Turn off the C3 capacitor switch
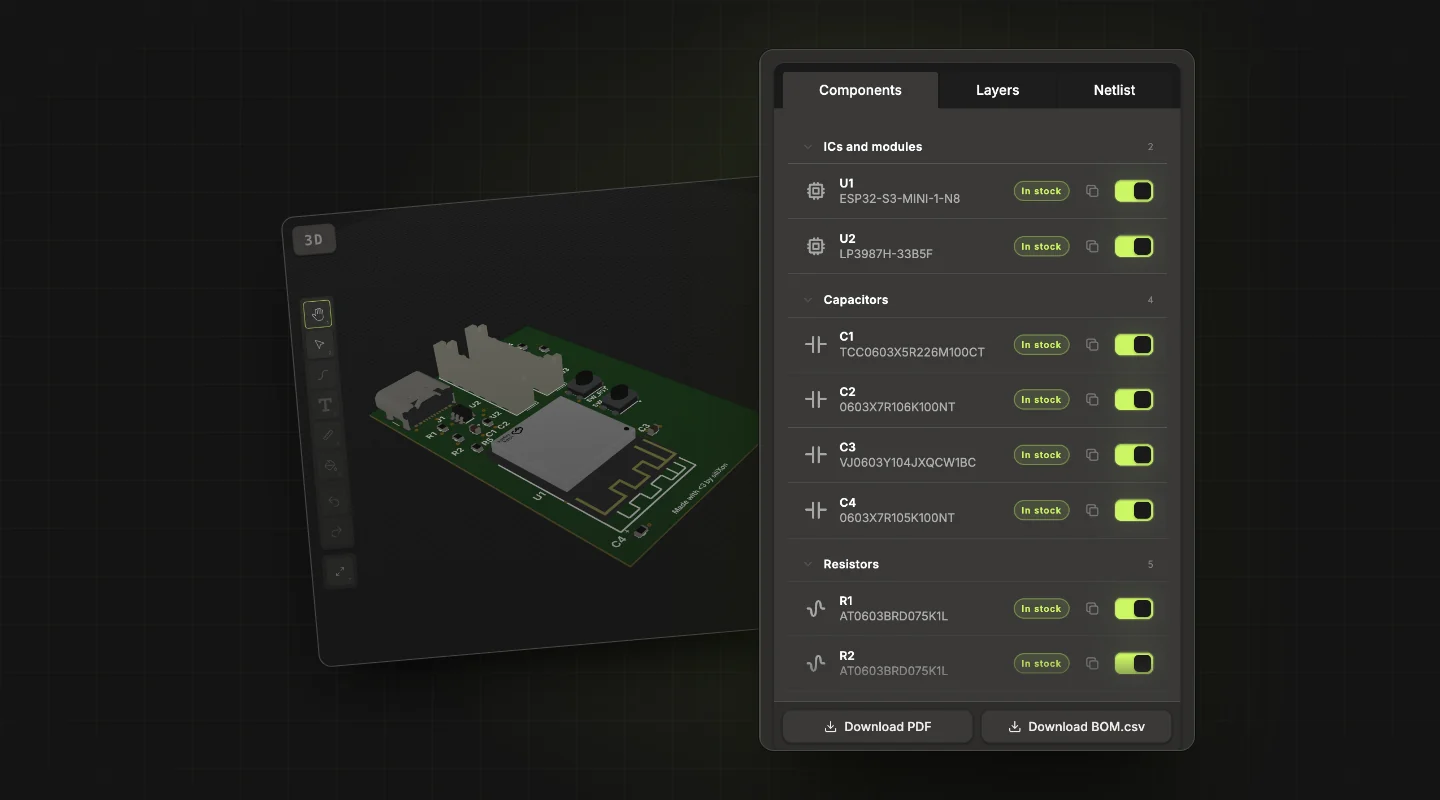Image resolution: width=1440 pixels, height=800 pixels. tap(1134, 455)
